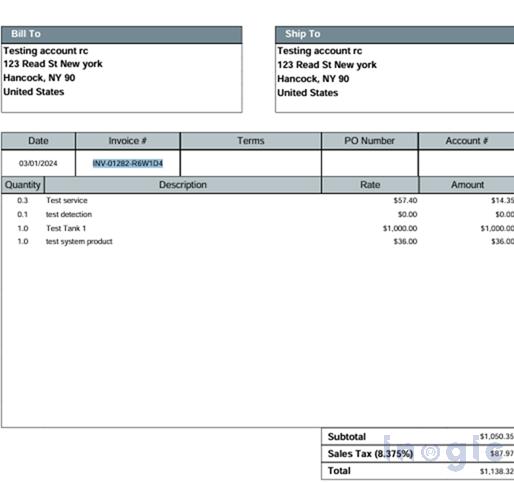This screenshot has height=482, width=514.
Task: Click the test detection line item
Action: tap(69, 214)
